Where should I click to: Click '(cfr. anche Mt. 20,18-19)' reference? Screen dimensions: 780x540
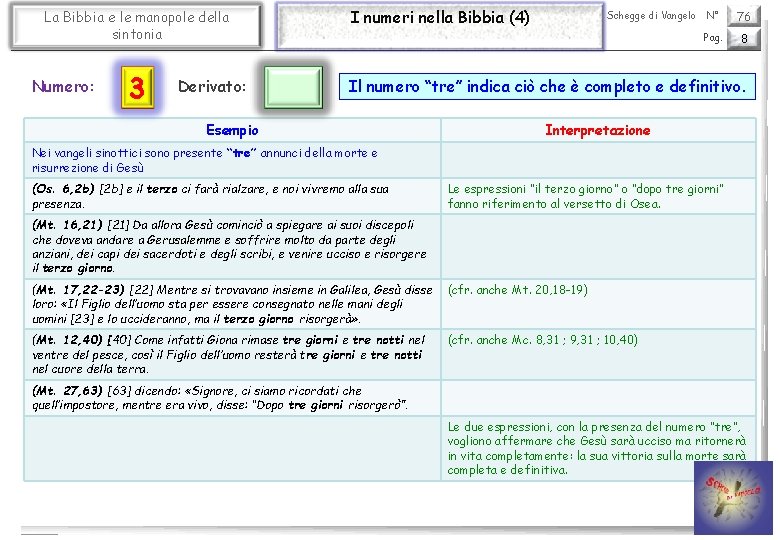click(x=517, y=290)
